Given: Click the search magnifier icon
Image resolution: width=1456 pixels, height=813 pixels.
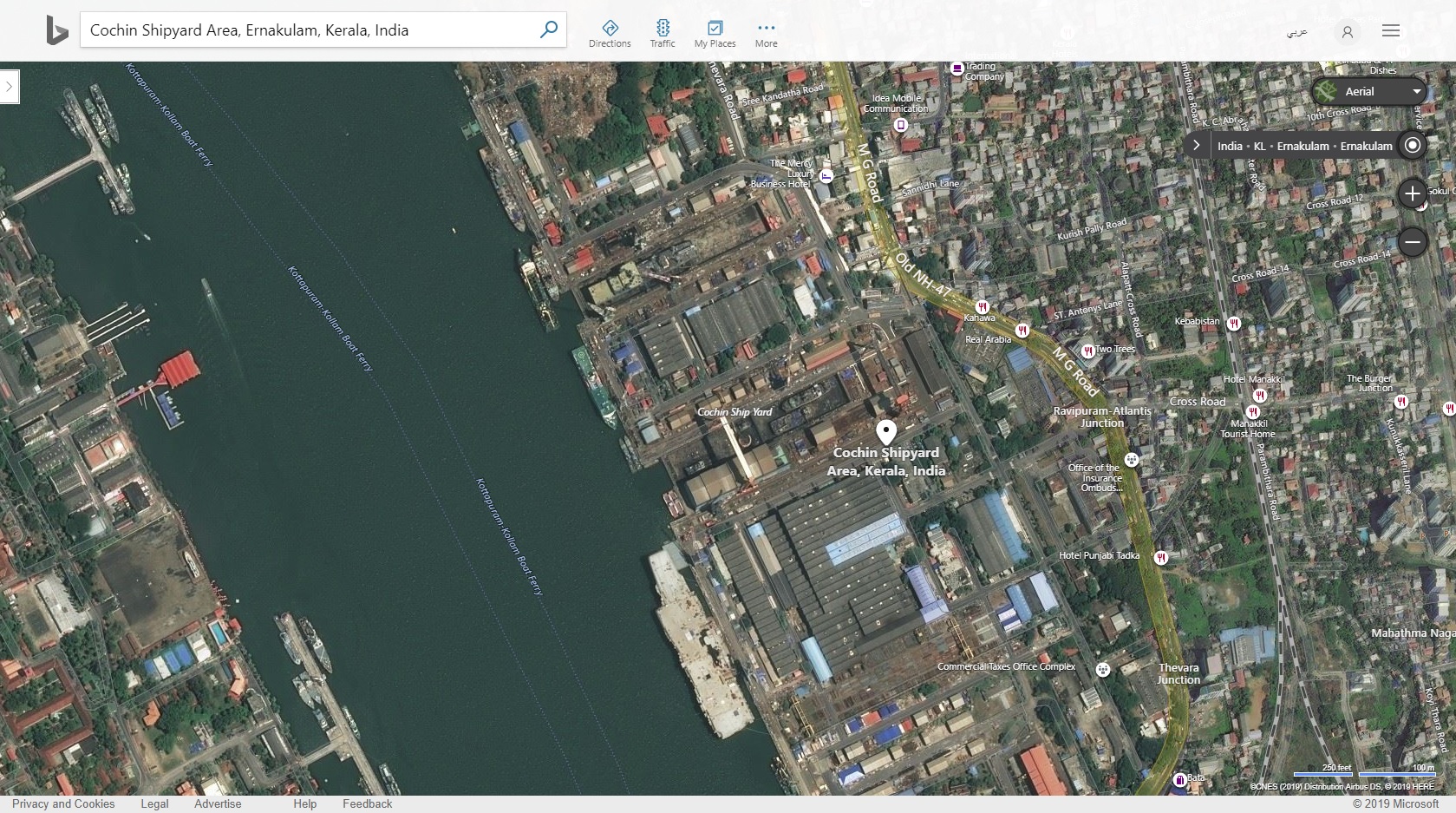Looking at the screenshot, I should pyautogui.click(x=548, y=30).
